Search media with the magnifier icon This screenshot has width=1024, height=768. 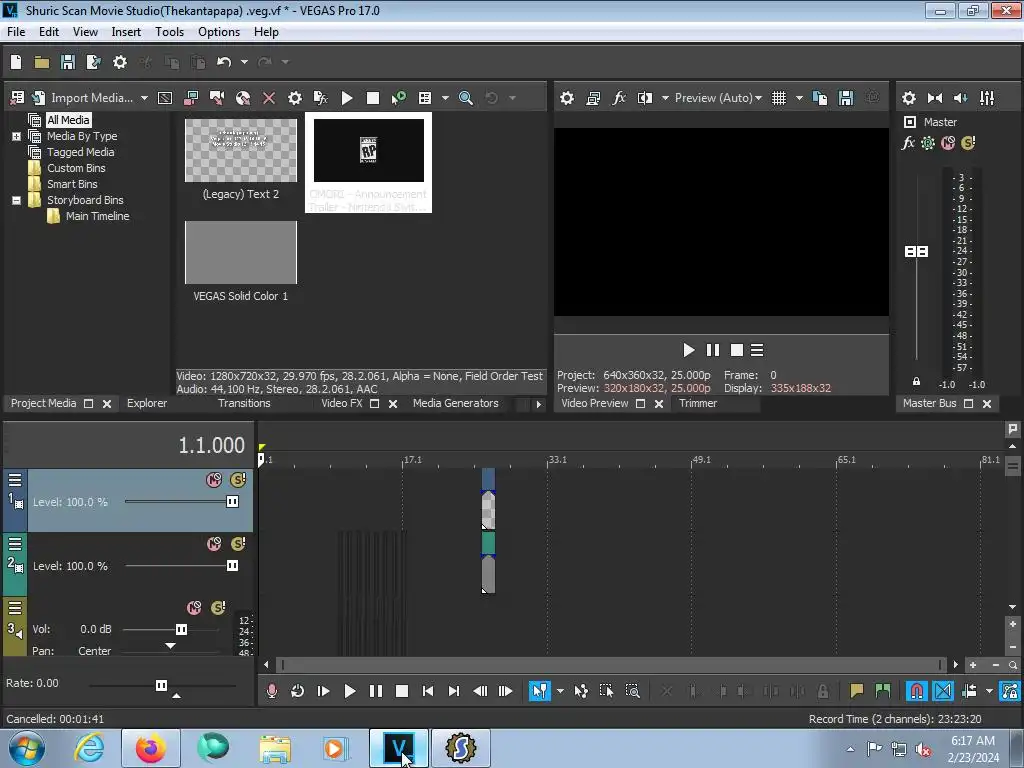(466, 98)
